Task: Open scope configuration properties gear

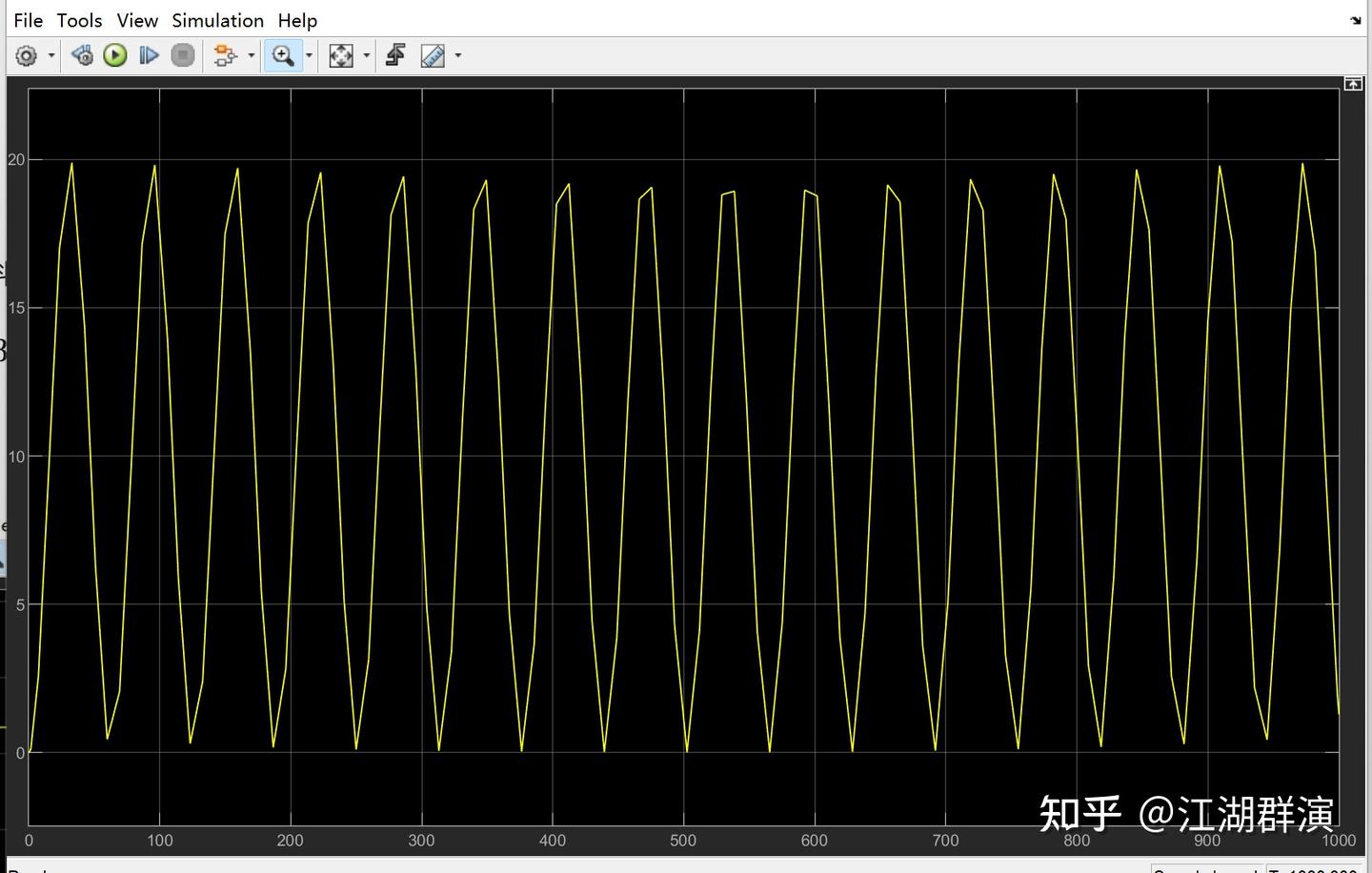Action: 27,56
